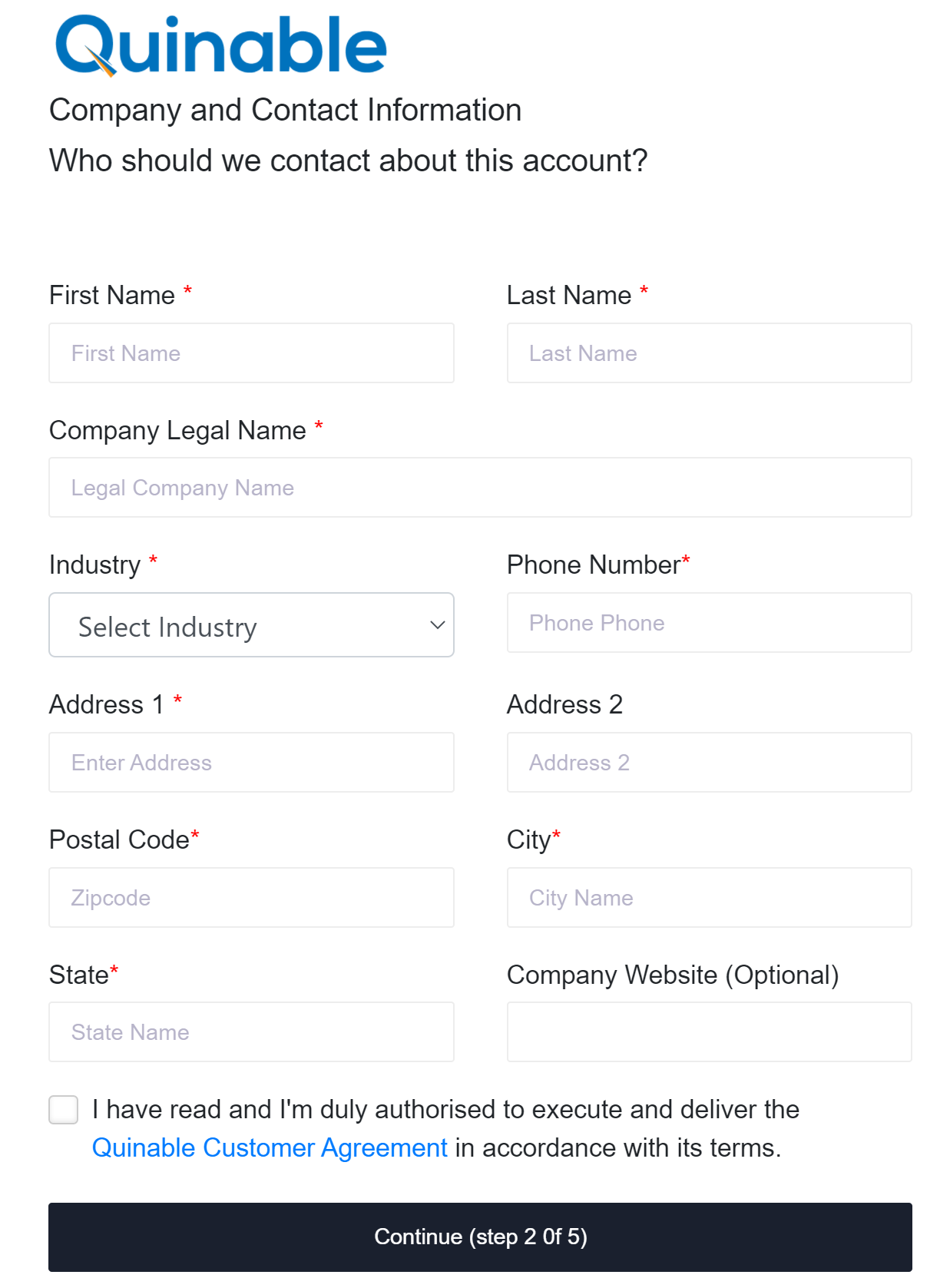This screenshot has height=1288, width=950.
Task: Check the customer agreement authorisation checkbox
Action: (64, 1110)
